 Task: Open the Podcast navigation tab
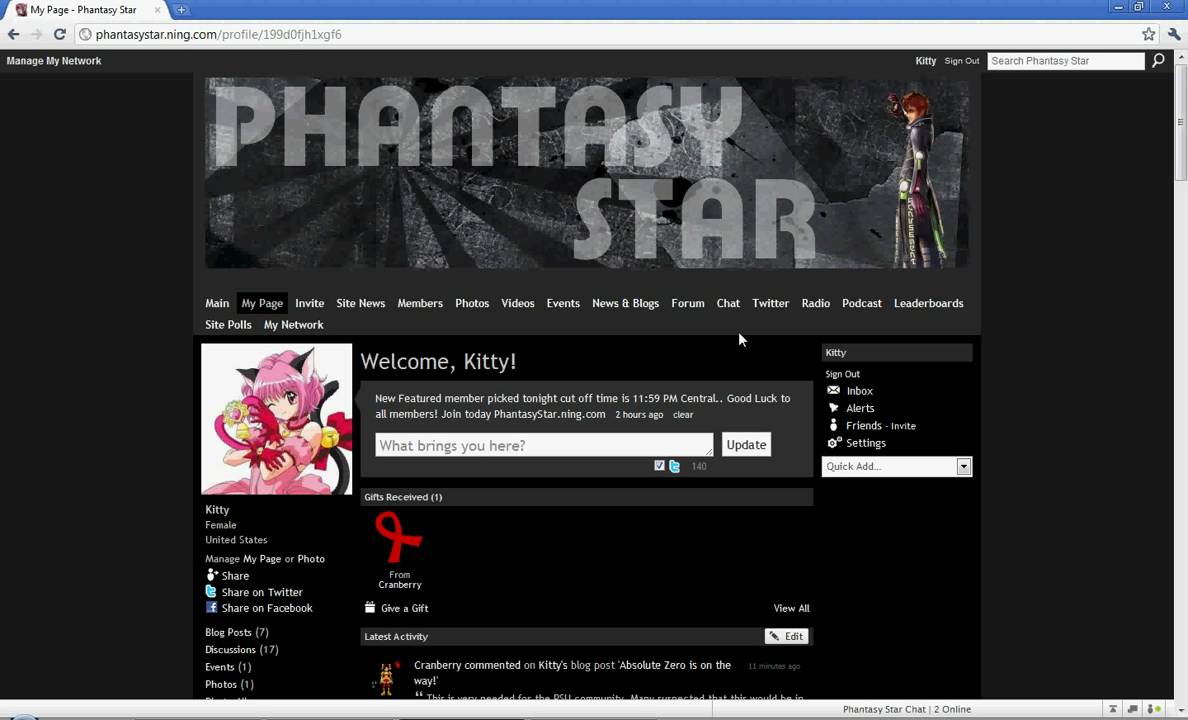(x=861, y=303)
